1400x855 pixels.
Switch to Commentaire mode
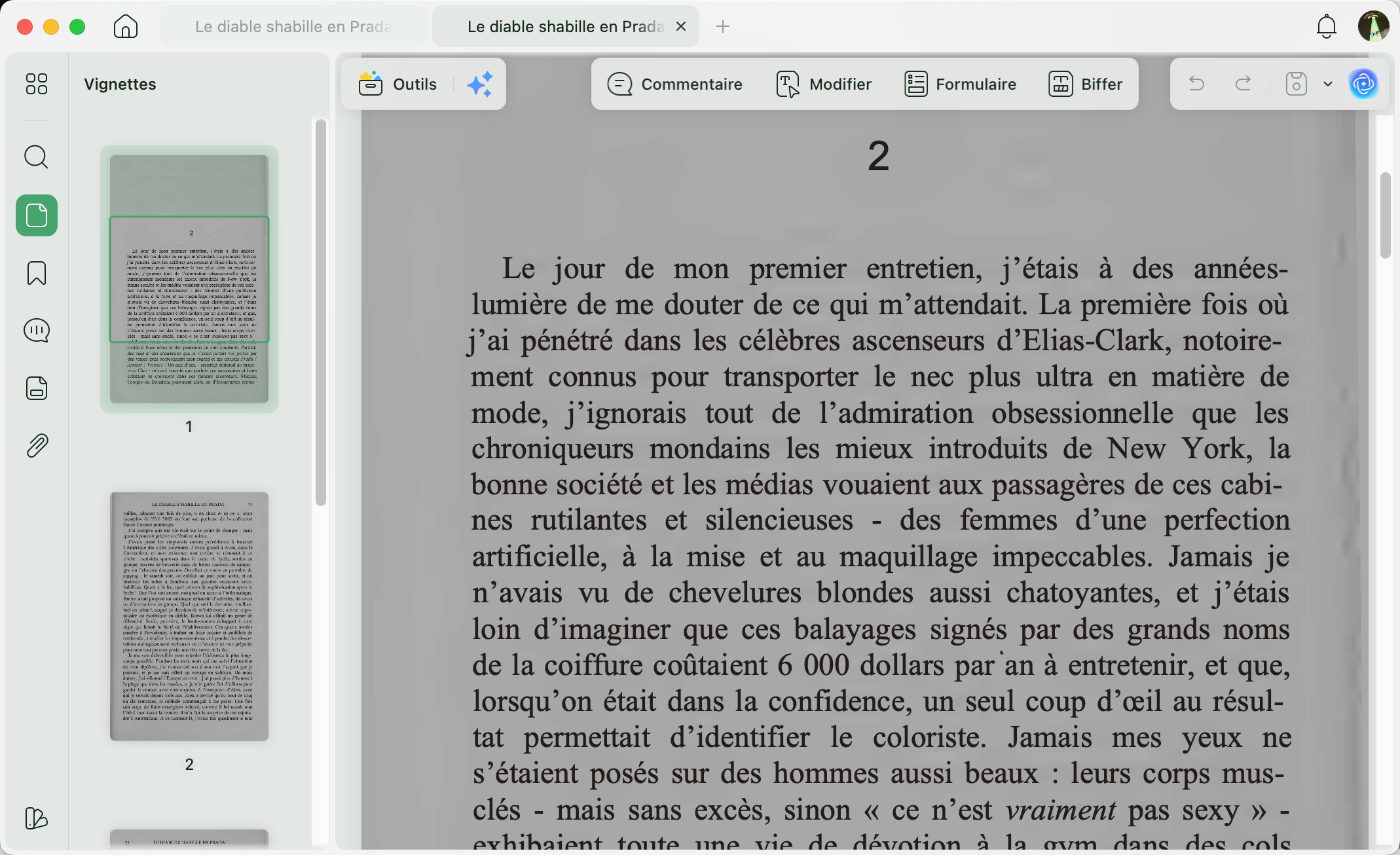click(x=674, y=84)
